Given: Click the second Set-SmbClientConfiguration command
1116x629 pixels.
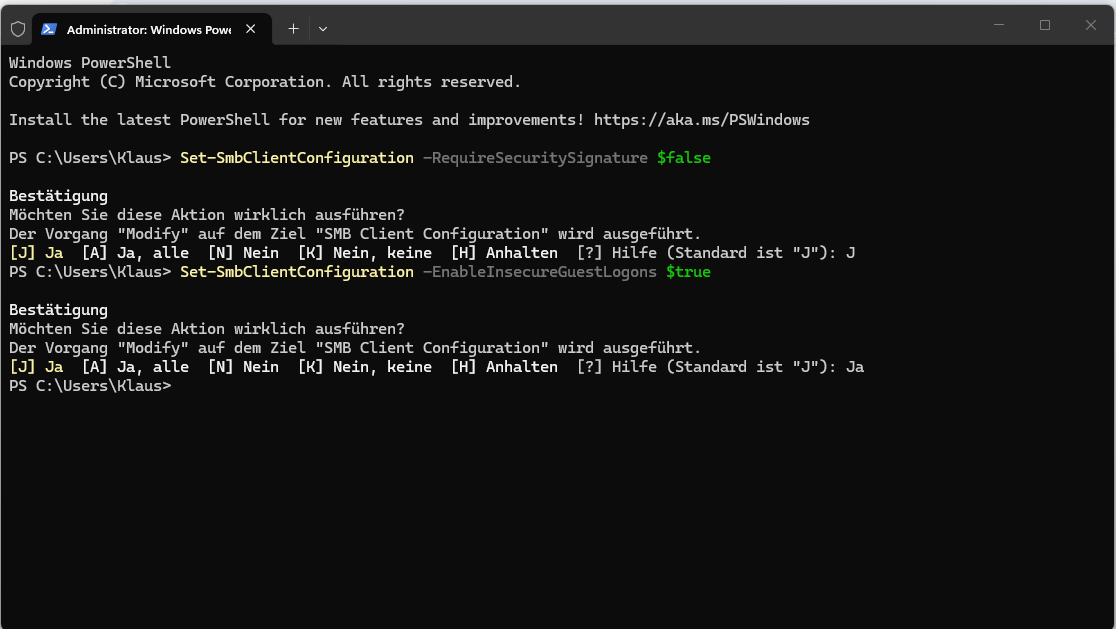Looking at the screenshot, I should pos(297,272).
